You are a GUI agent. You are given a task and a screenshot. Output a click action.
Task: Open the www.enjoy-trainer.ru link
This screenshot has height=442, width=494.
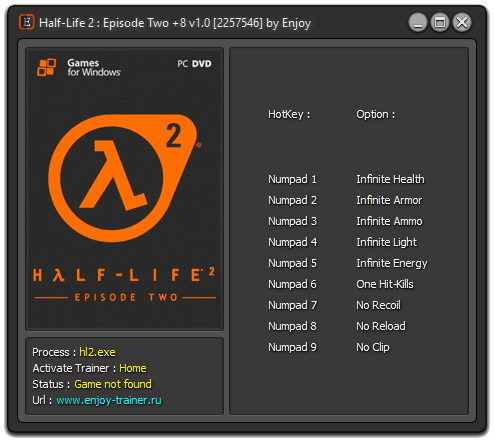tap(109, 400)
